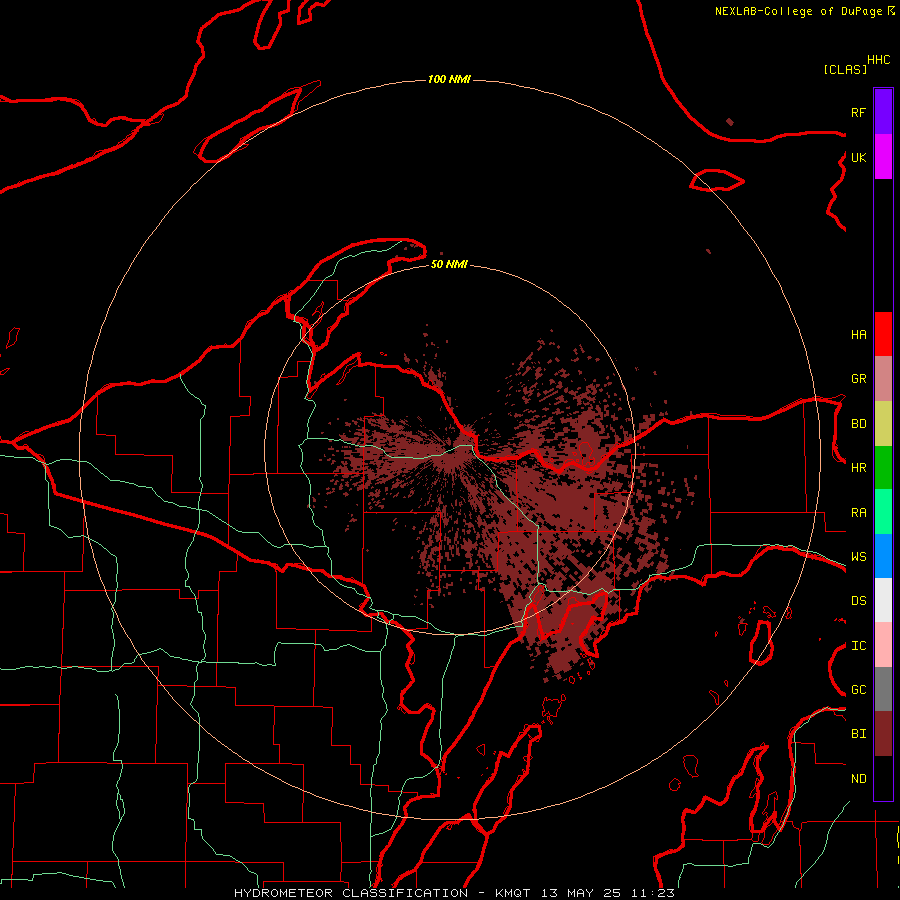900x900 pixels.
Task: Select the BI brown legend swatch
Action: [x=883, y=734]
